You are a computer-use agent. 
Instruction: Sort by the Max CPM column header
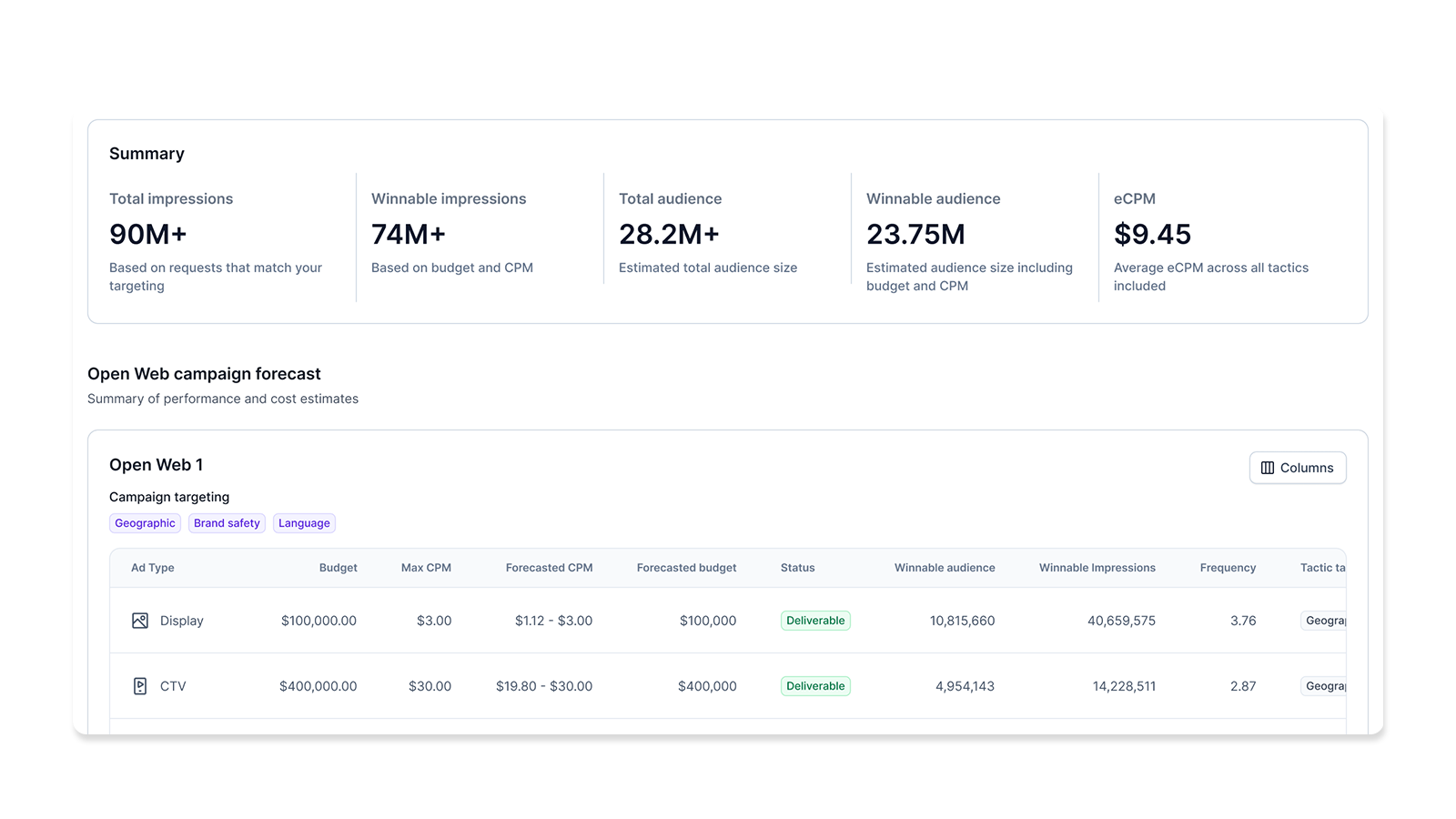[x=426, y=567]
